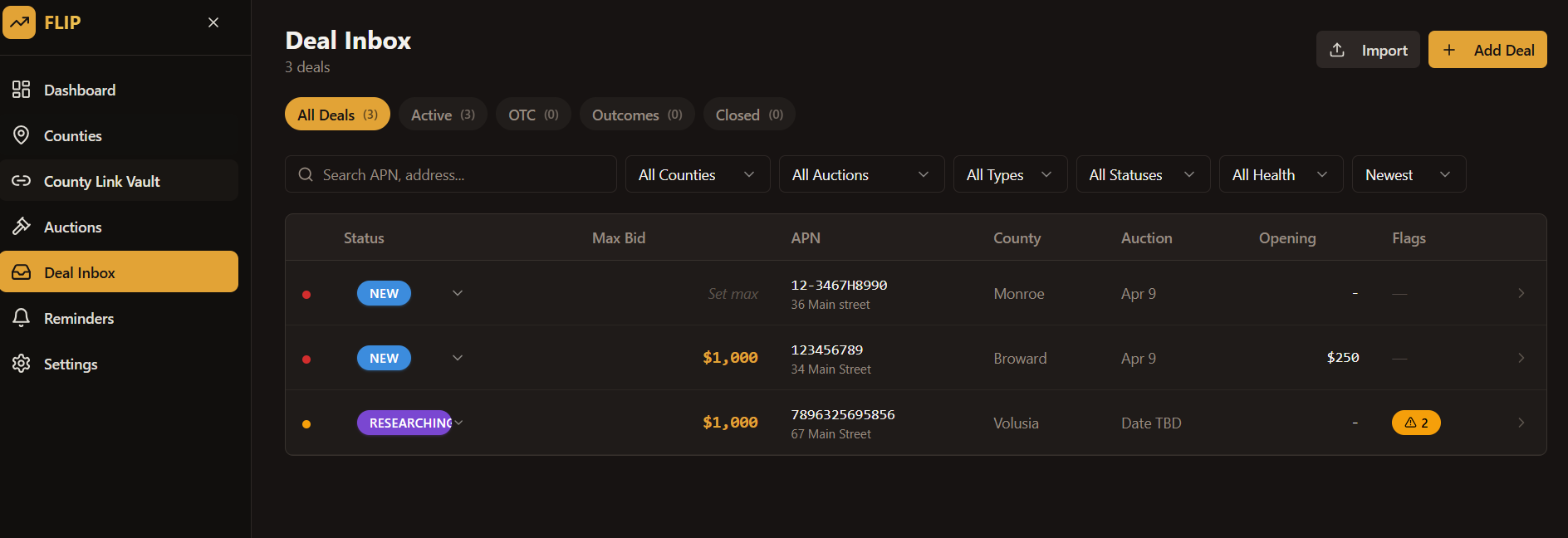
Task: Click the County Link Vault chain icon
Action: click(22, 181)
